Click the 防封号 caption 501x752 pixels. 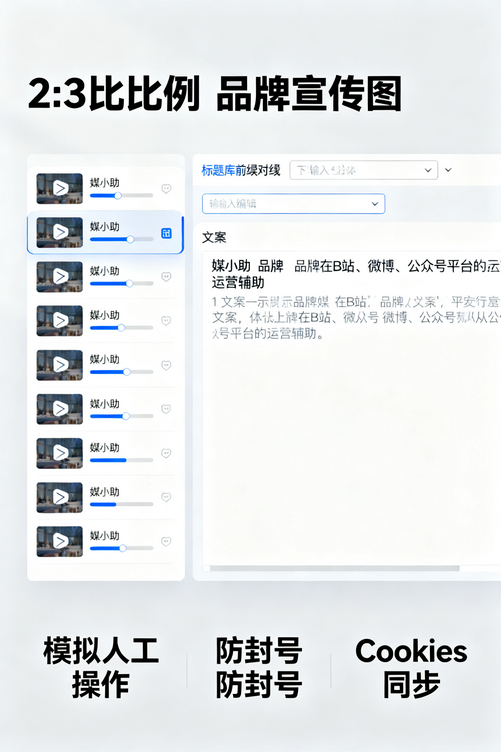point(259,667)
